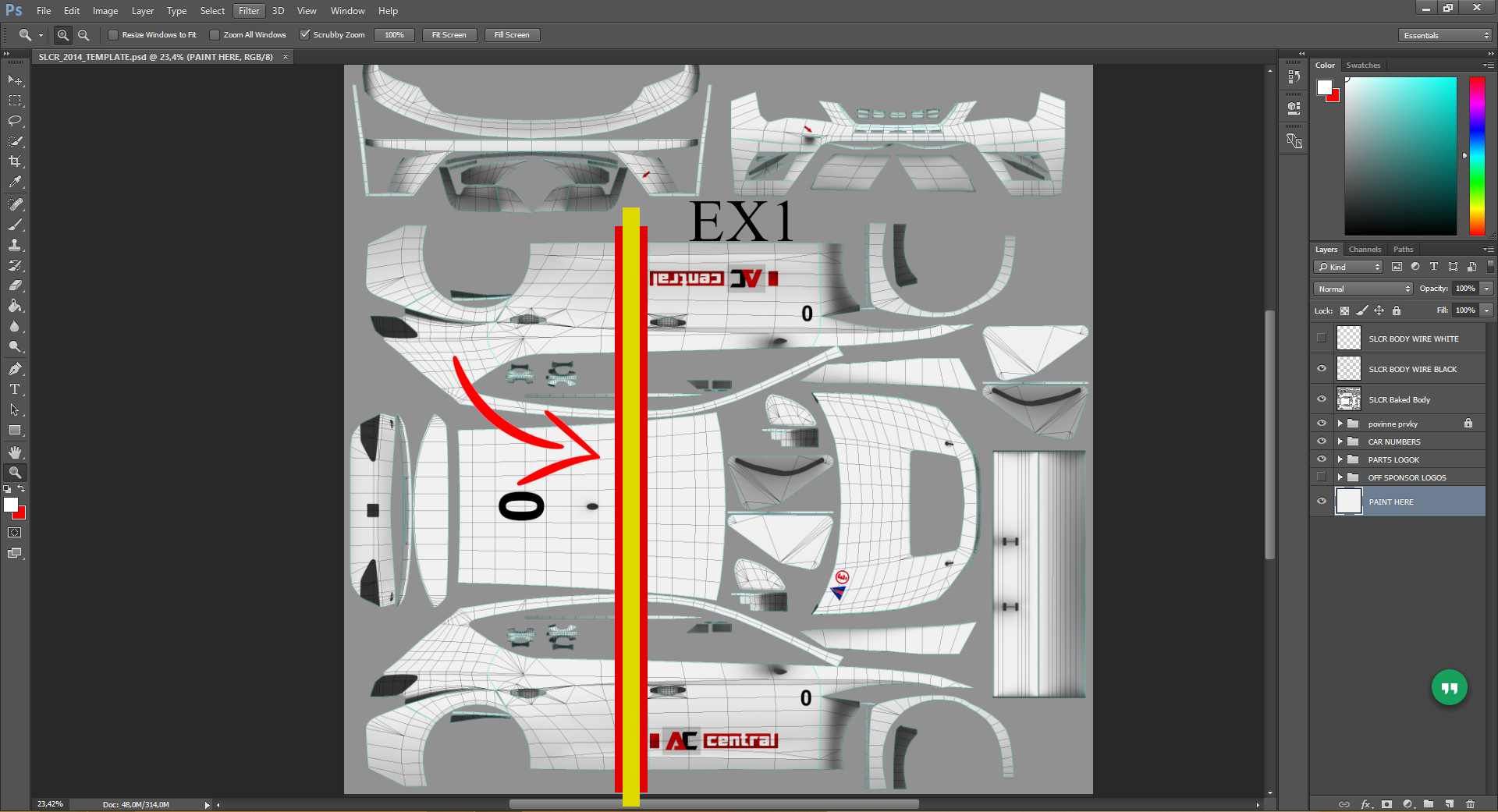Select the Paint Bucket tool
The image size is (1498, 812).
pyautogui.click(x=15, y=306)
